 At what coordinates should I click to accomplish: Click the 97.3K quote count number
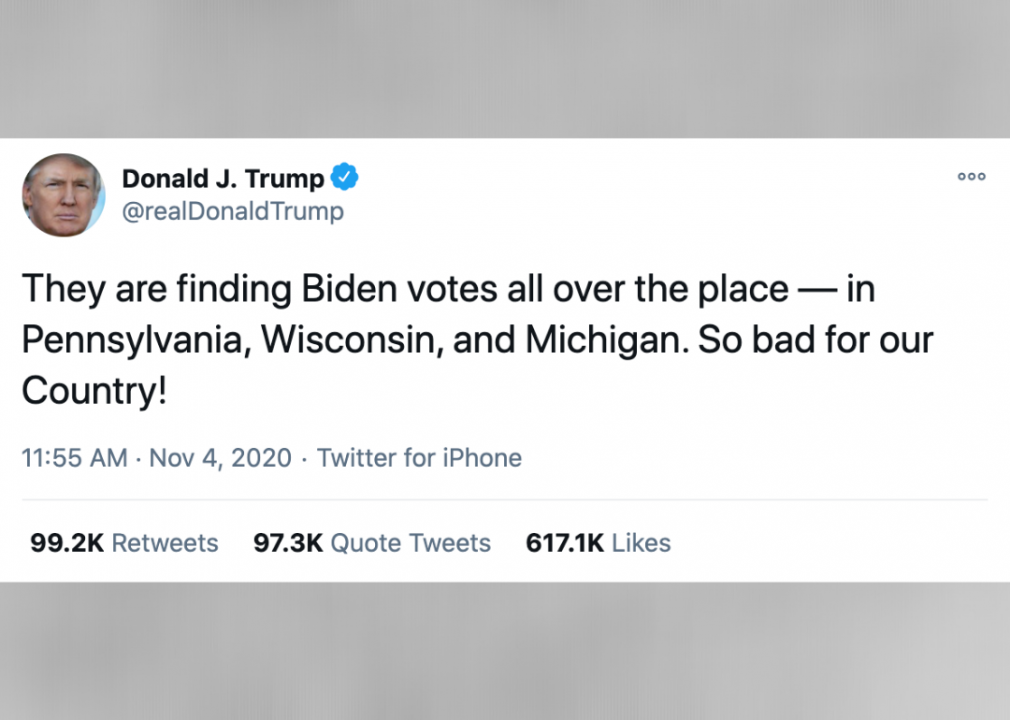[x=288, y=543]
